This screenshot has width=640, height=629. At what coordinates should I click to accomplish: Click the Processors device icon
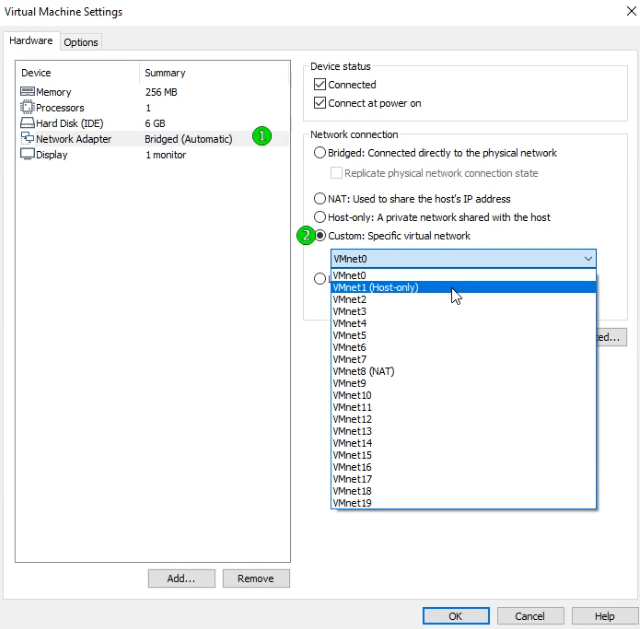point(27,108)
